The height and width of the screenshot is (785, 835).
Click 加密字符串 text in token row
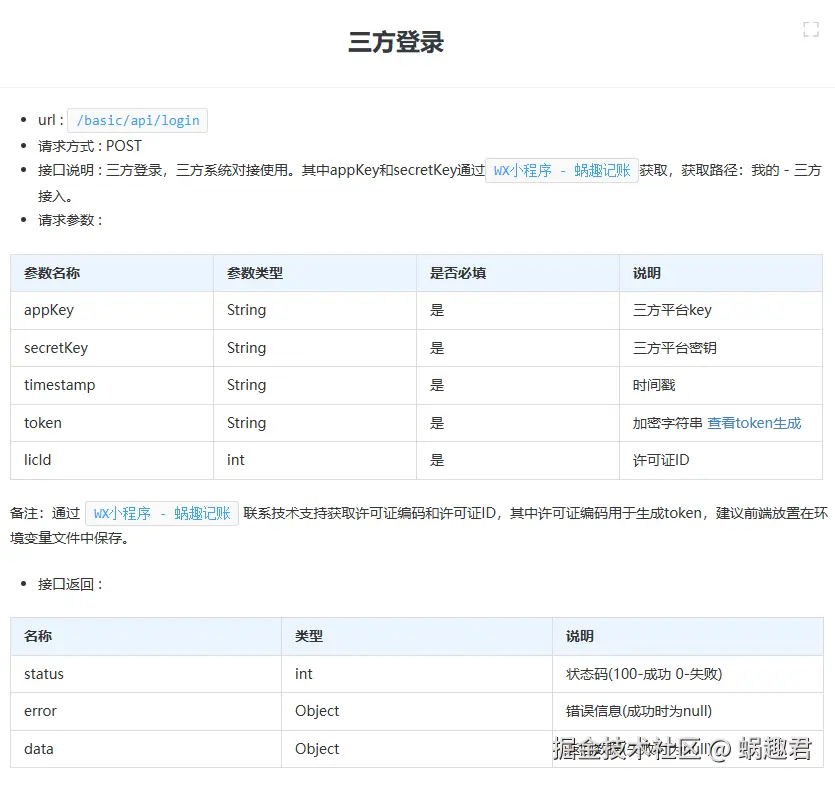(668, 423)
